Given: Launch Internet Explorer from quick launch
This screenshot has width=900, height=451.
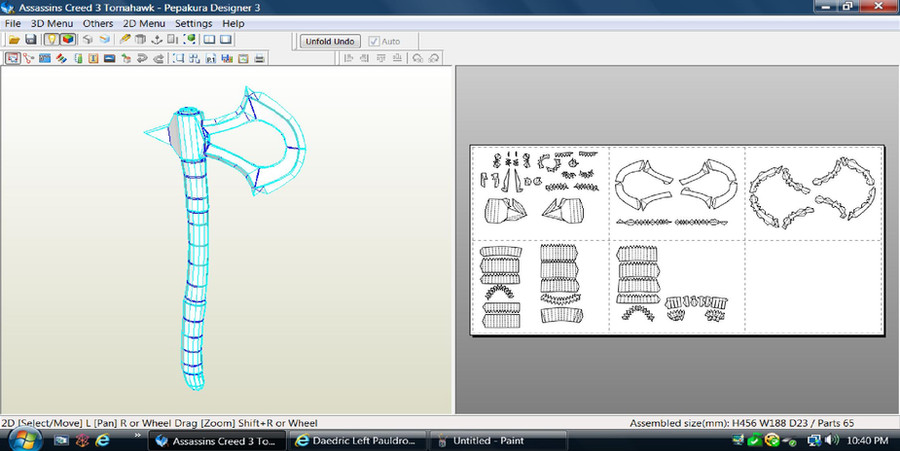Looking at the screenshot, I should (x=102, y=440).
